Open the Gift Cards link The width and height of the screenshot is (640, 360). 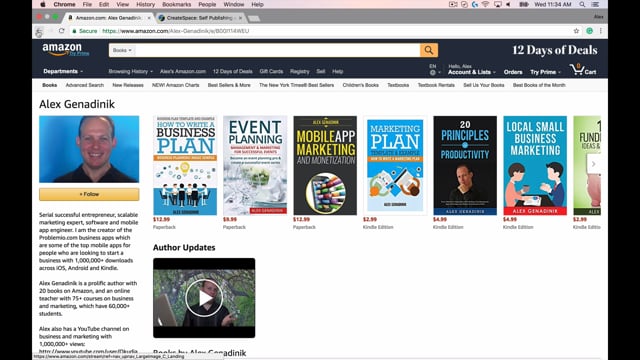[x=271, y=71]
